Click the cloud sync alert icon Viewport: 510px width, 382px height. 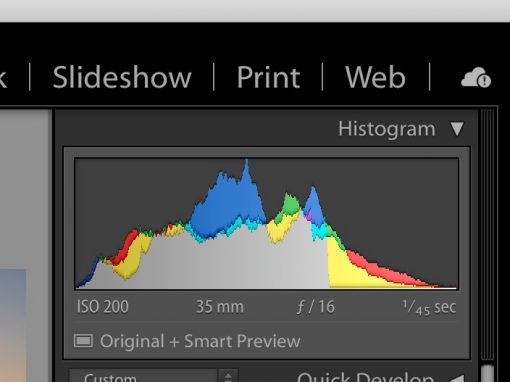(476, 77)
